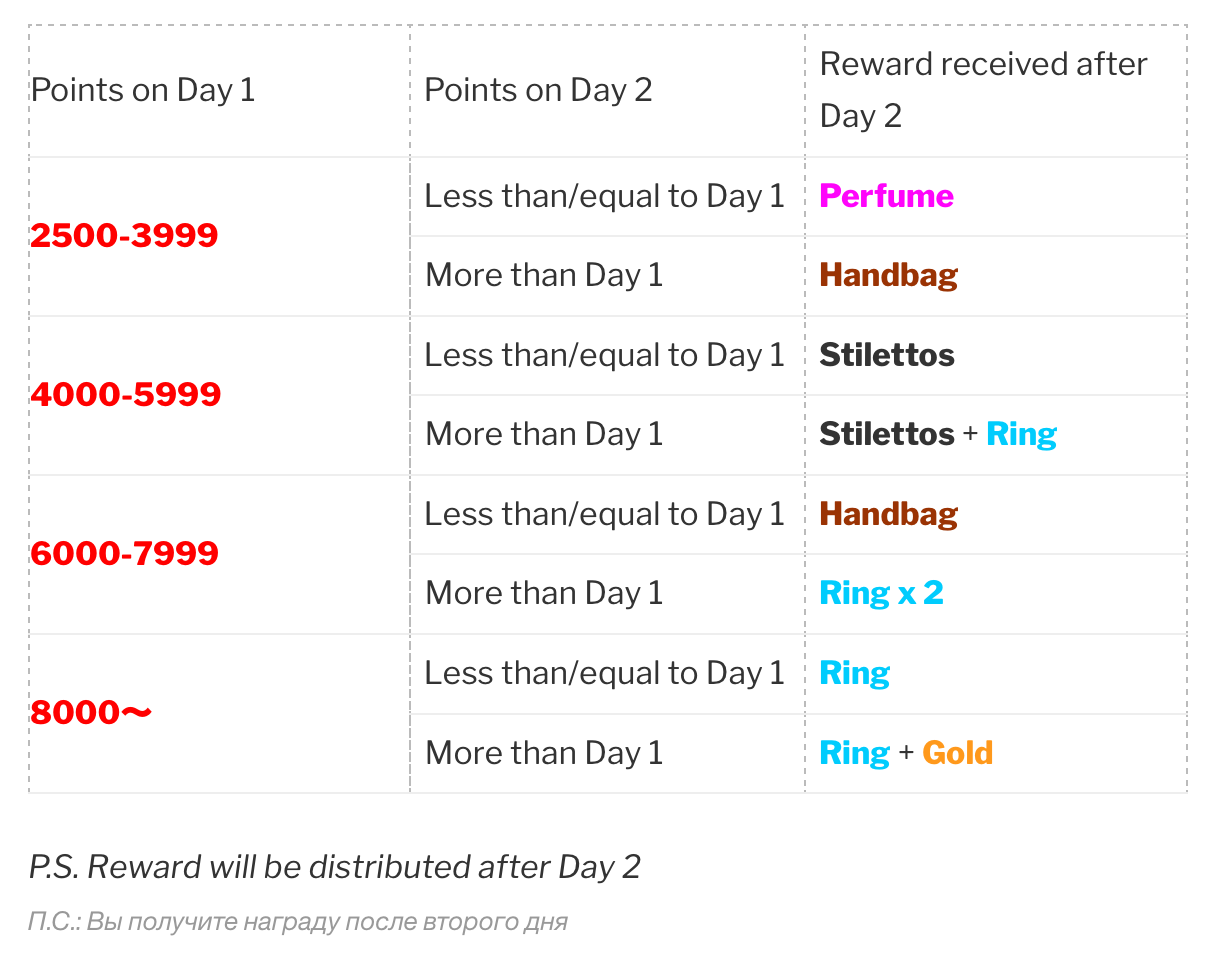Screen dimensions: 1228x956
Task: Select the Handbag reward in 2500-3999 row
Action: tap(888, 275)
